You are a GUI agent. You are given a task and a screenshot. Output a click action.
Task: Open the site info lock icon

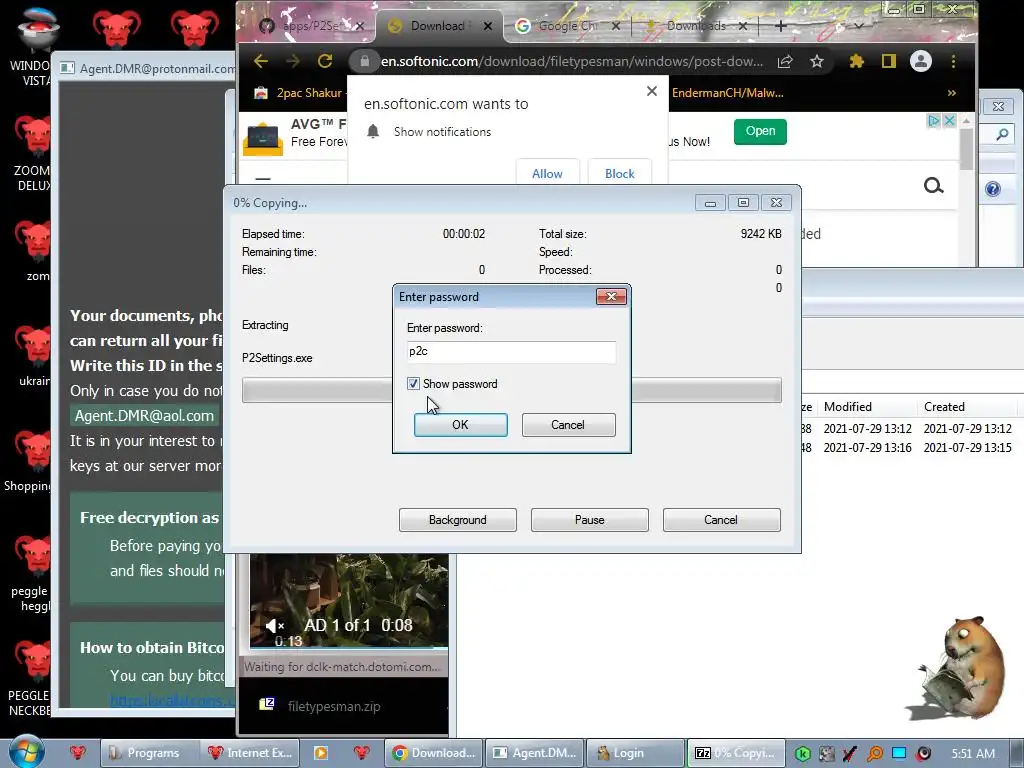[364, 61]
